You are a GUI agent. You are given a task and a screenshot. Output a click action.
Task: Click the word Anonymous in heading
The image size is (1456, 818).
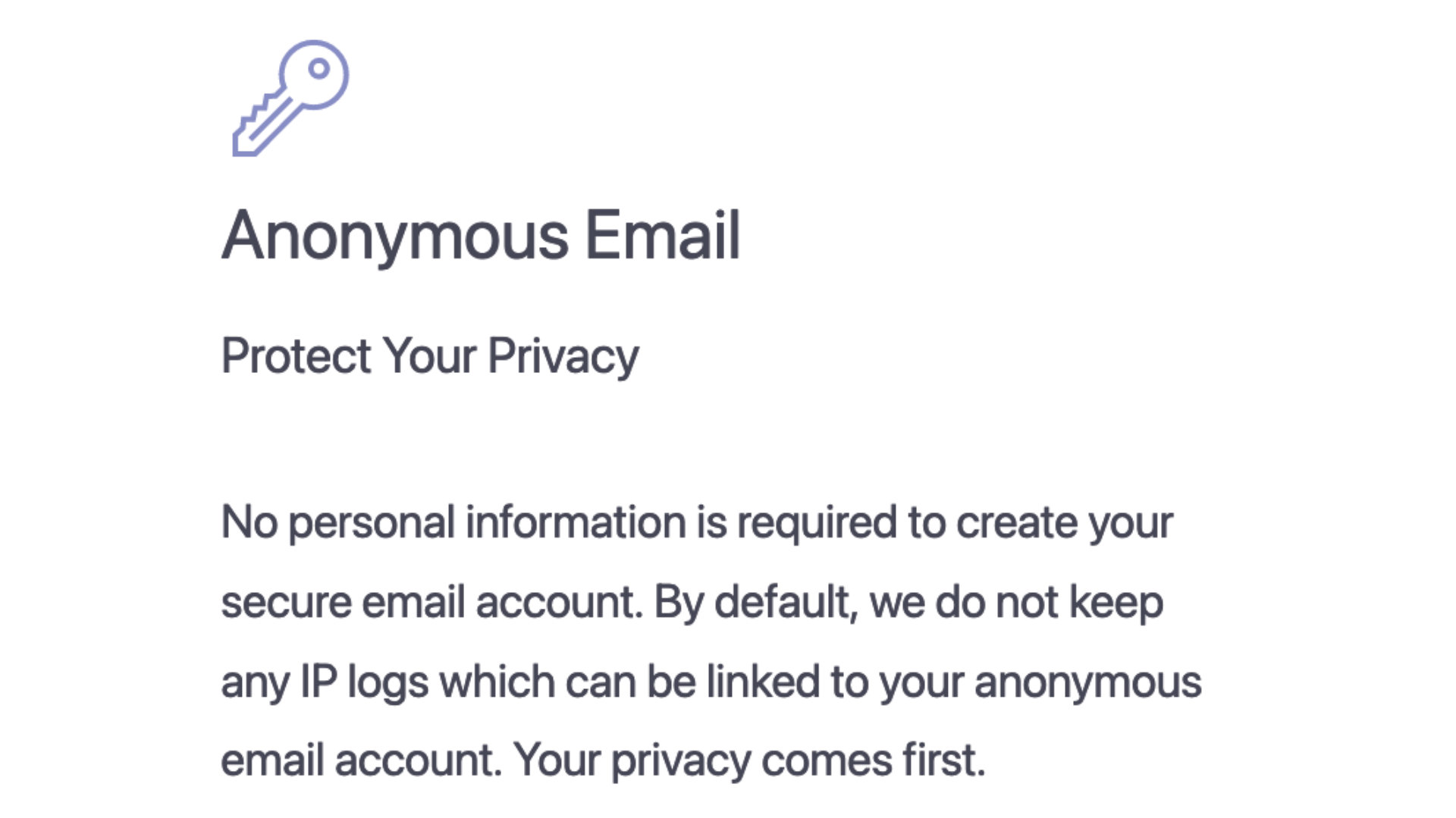coord(395,236)
